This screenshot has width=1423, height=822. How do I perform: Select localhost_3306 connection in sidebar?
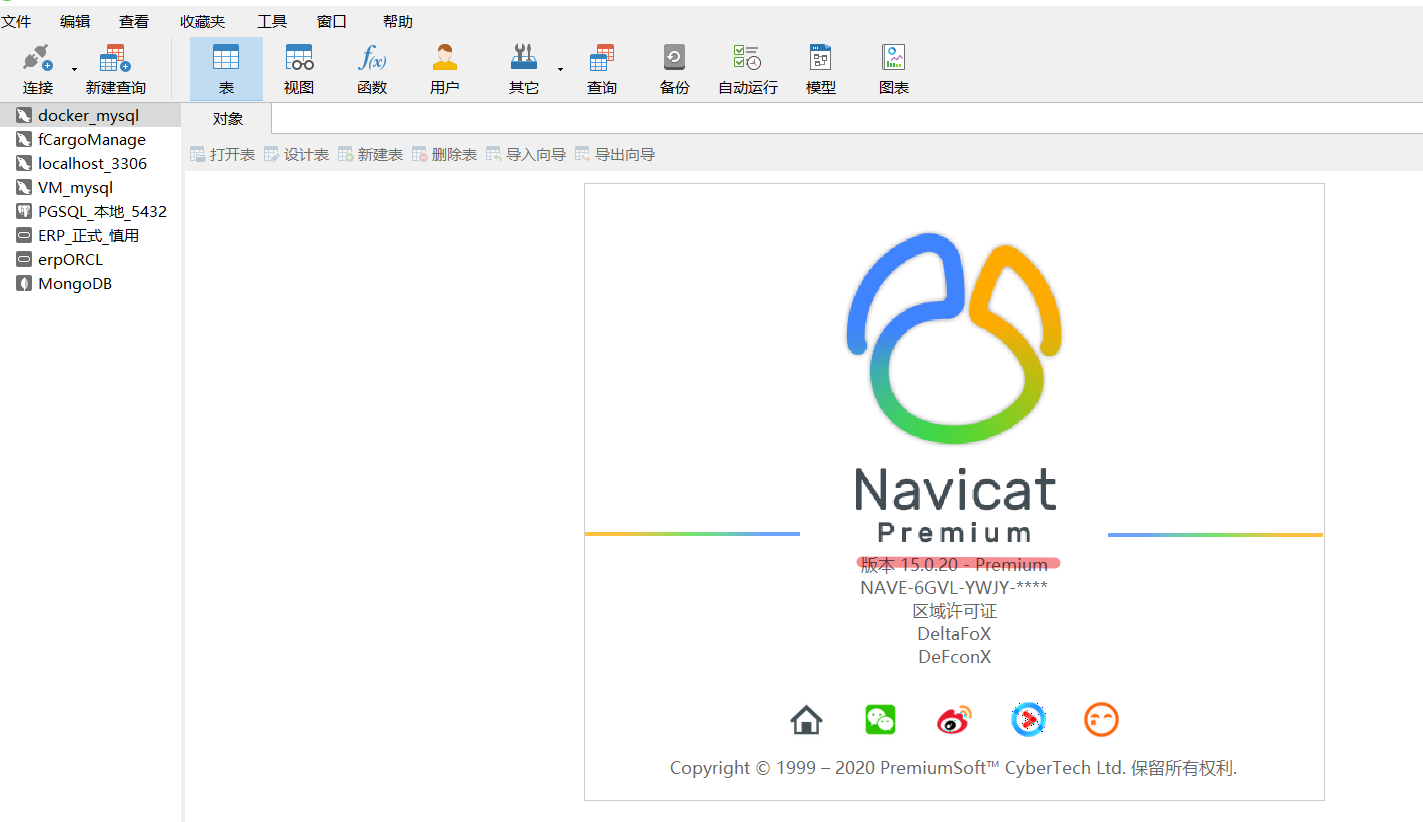(90, 164)
